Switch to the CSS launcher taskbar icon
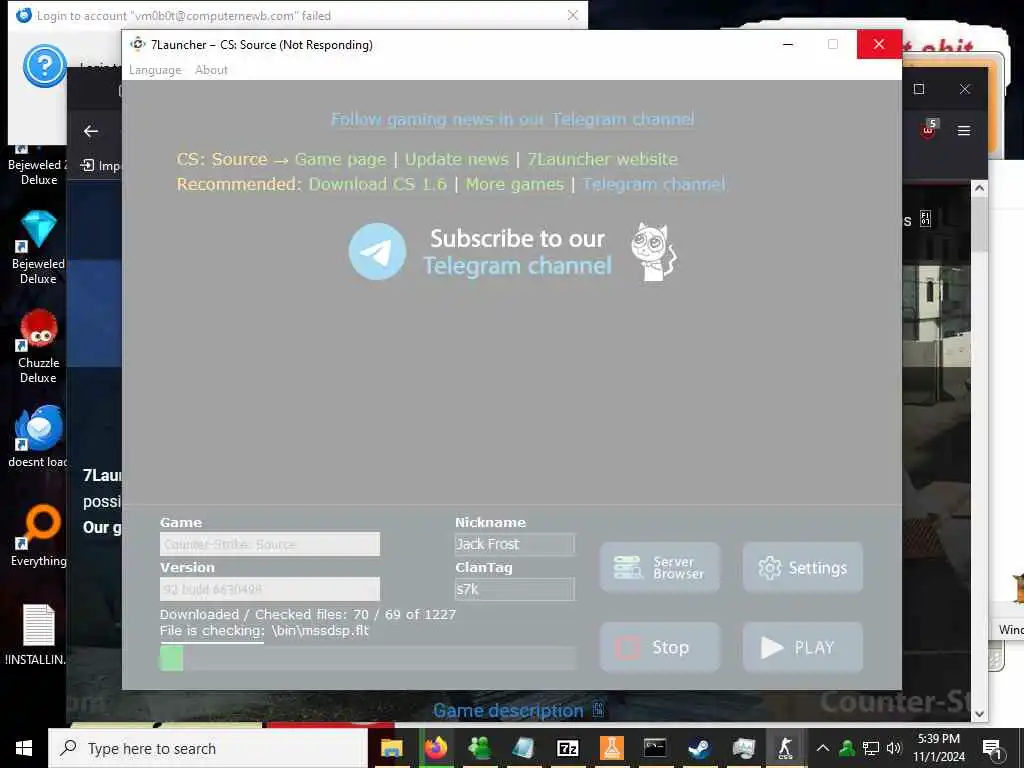Image resolution: width=1024 pixels, height=768 pixels. tap(786, 748)
